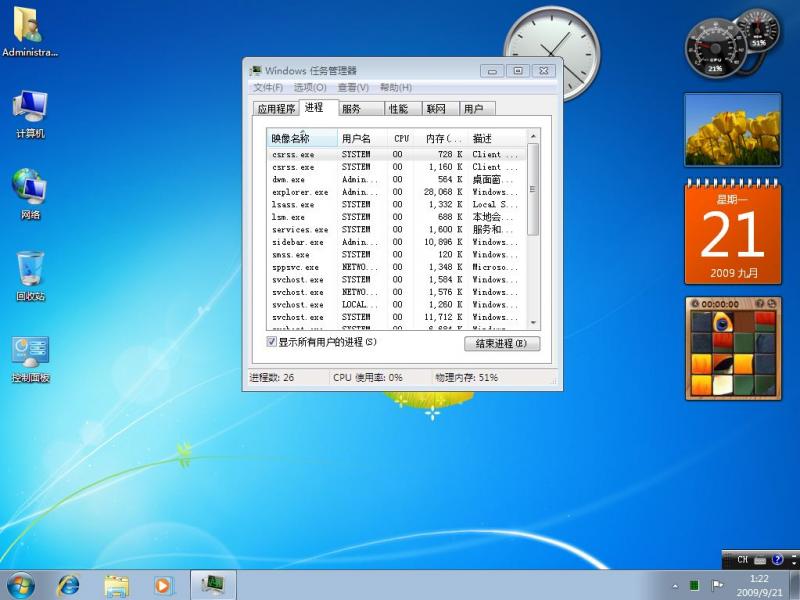Select the lsm.exe process row
The image size is (800, 600).
point(396,217)
